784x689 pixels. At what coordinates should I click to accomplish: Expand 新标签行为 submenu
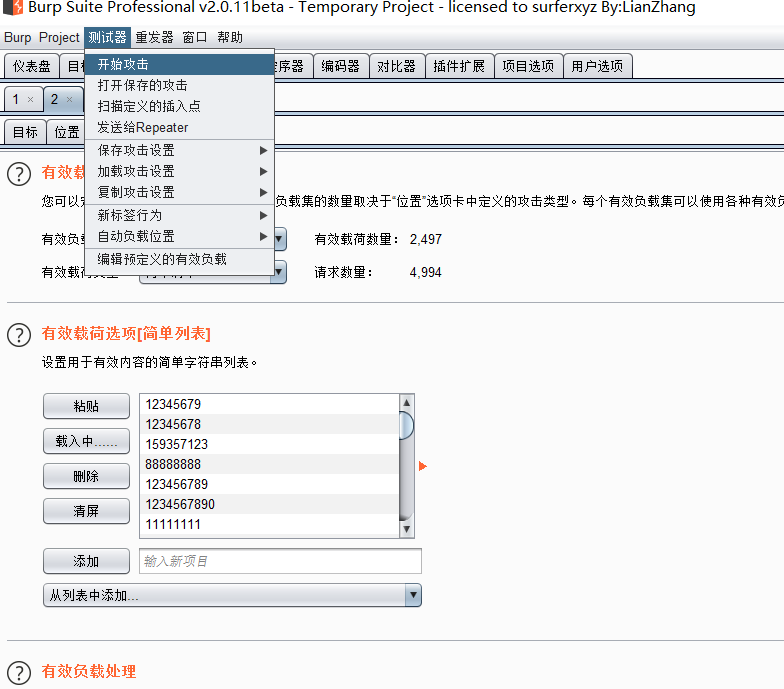(x=180, y=215)
